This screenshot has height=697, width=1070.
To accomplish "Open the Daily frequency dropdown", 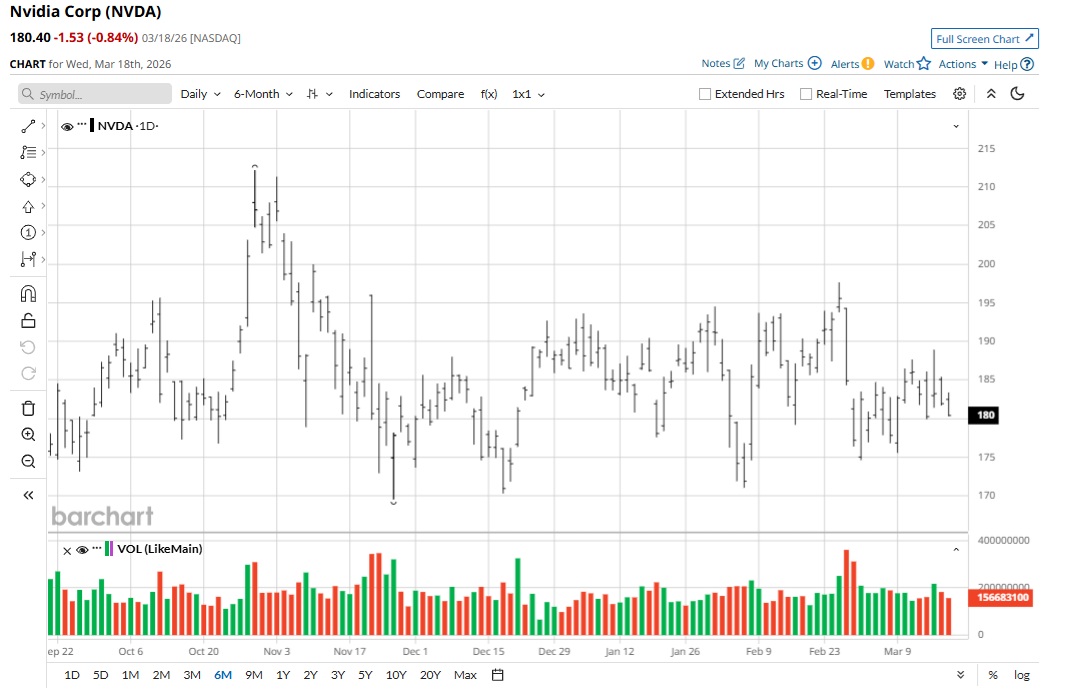I will point(201,94).
